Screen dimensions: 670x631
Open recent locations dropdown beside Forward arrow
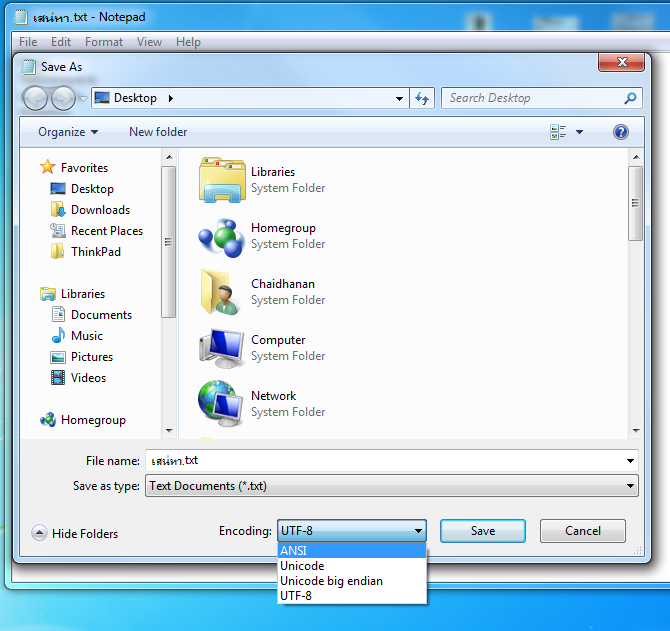coord(83,99)
